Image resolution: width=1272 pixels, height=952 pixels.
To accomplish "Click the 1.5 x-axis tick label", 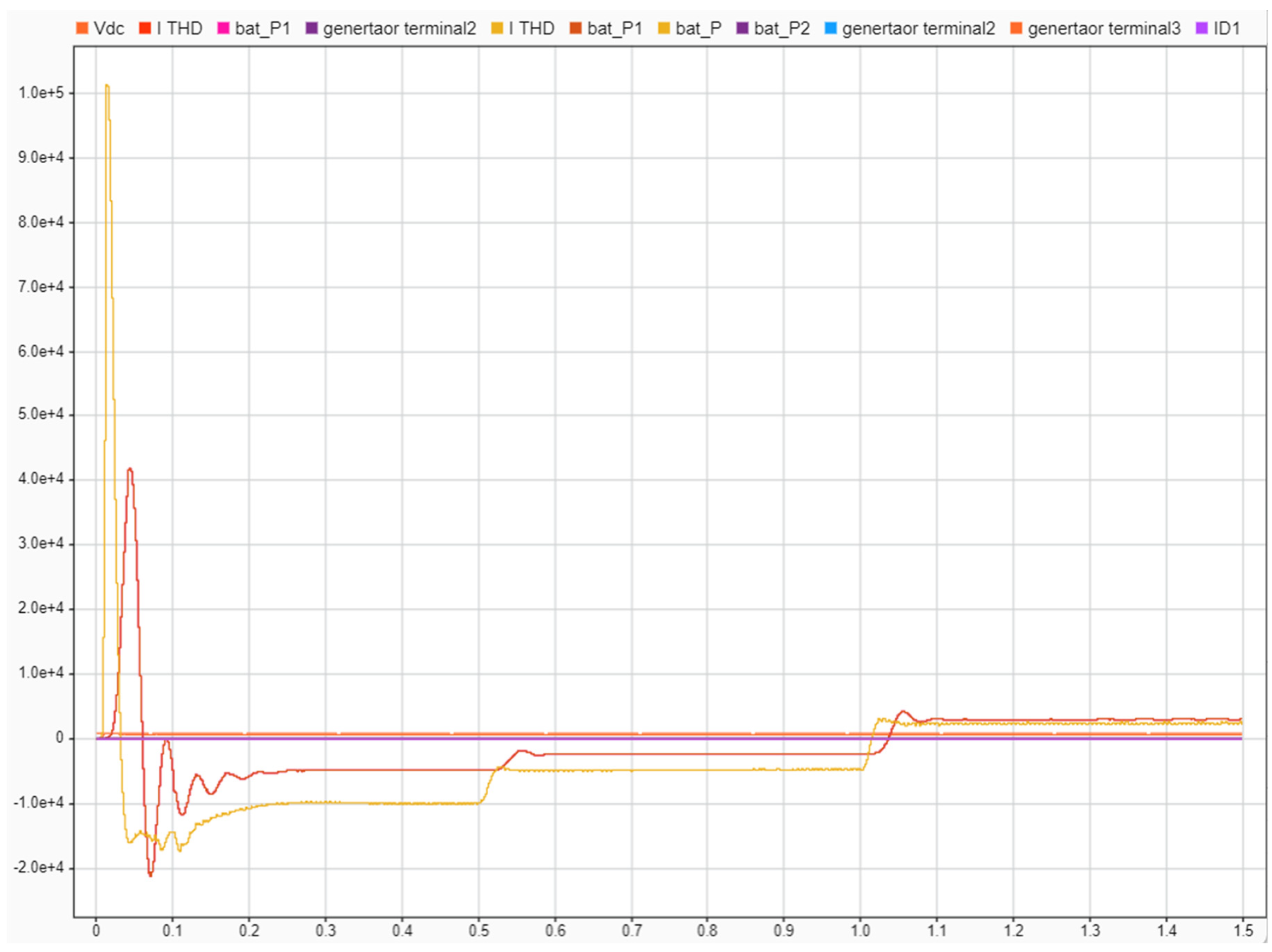I will 1243,931.
